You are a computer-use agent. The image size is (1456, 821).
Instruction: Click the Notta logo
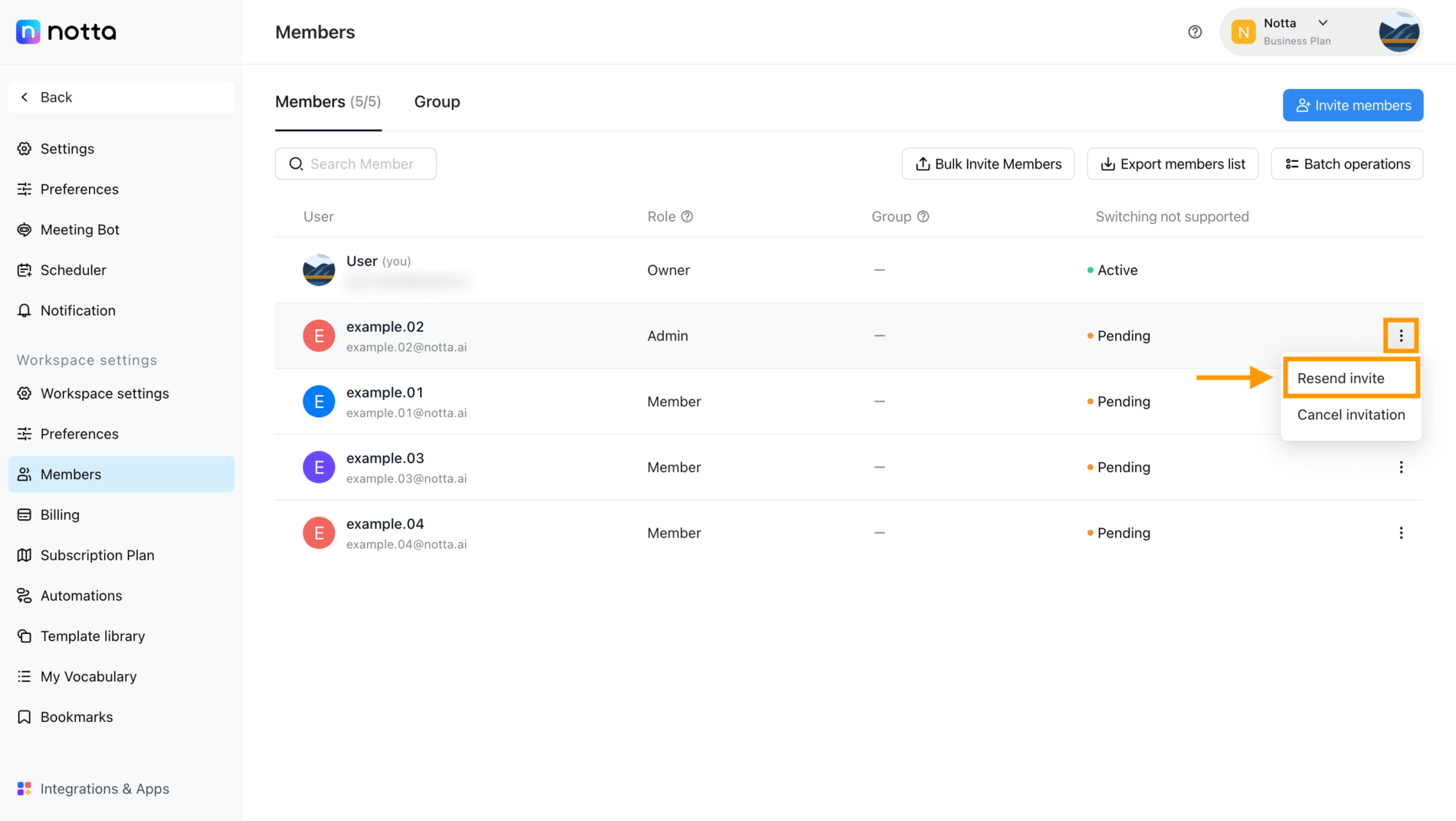tap(66, 31)
